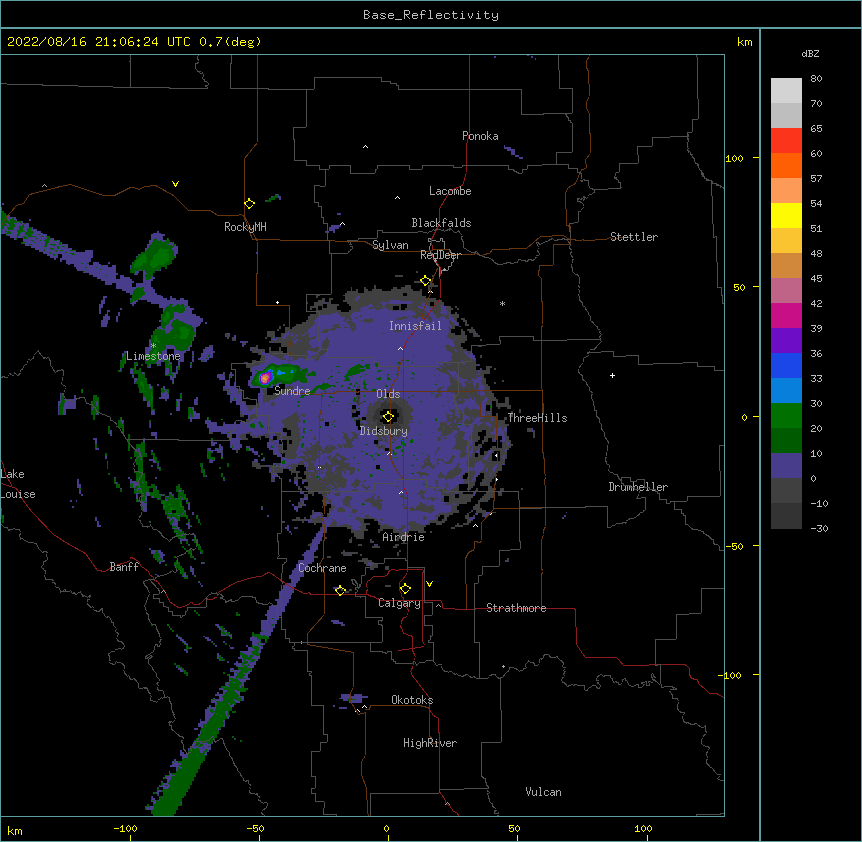Click the yellow v marker northwest of RockyMH
Viewport: 862px width, 842px height.
pyautogui.click(x=175, y=184)
